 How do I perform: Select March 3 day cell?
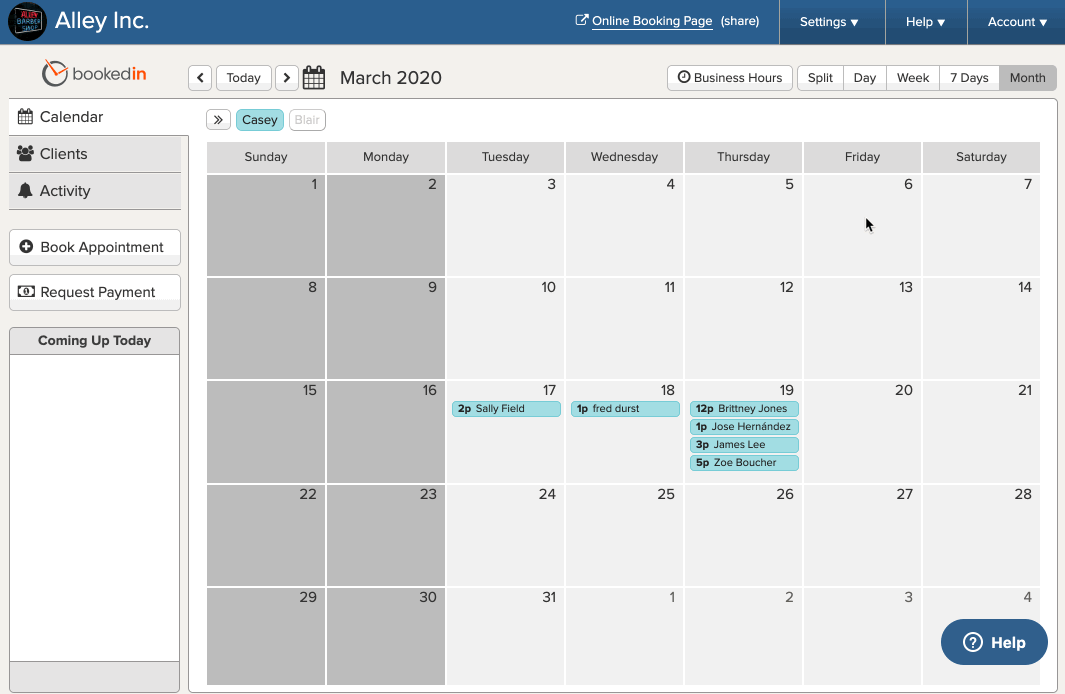[505, 225]
